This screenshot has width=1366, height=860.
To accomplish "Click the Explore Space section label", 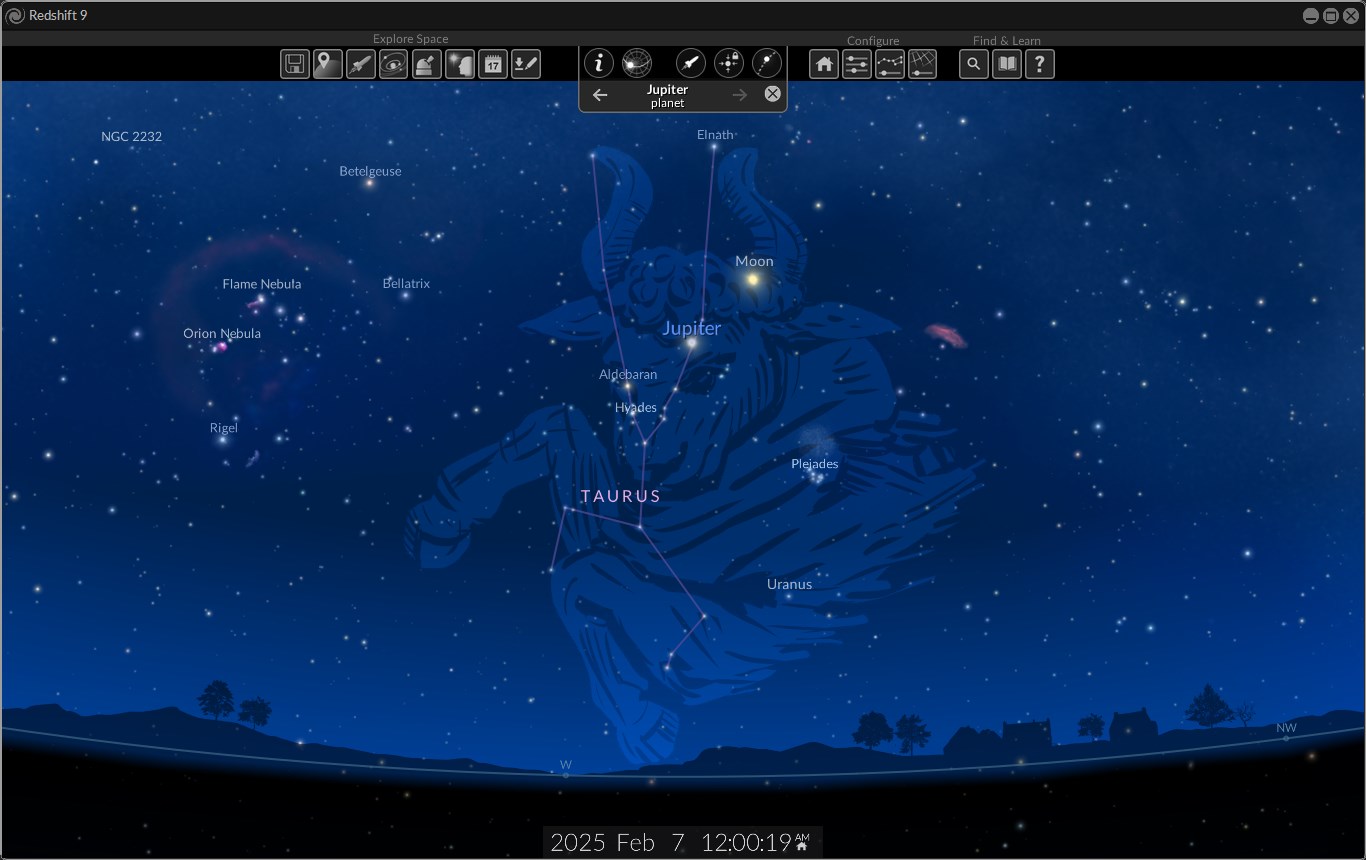I will click(410, 39).
